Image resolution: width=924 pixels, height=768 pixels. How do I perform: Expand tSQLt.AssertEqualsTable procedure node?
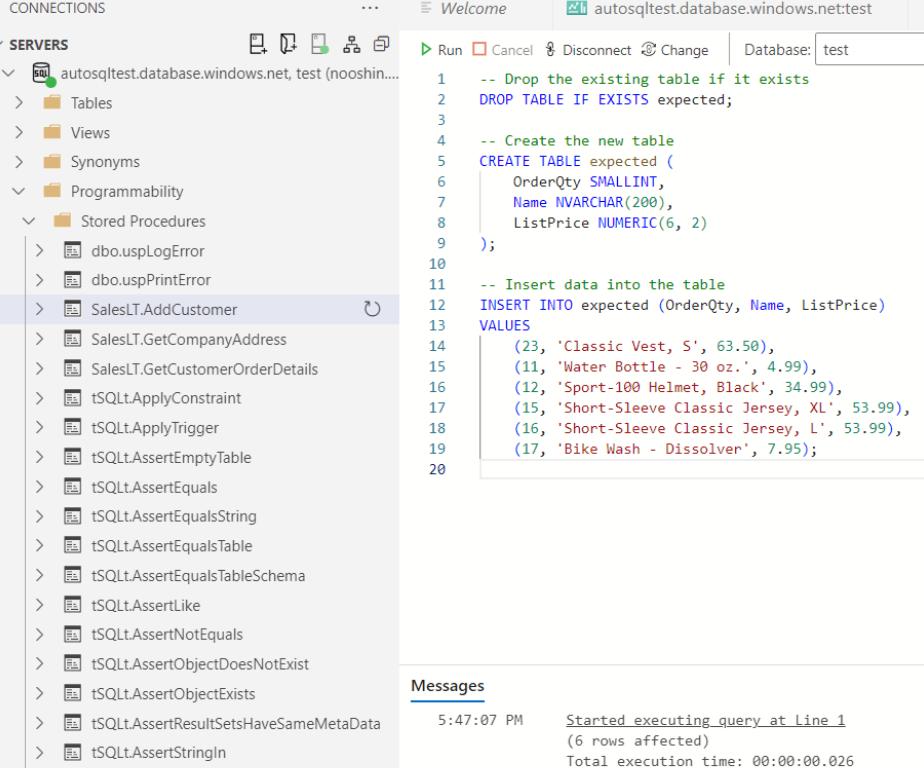point(39,546)
